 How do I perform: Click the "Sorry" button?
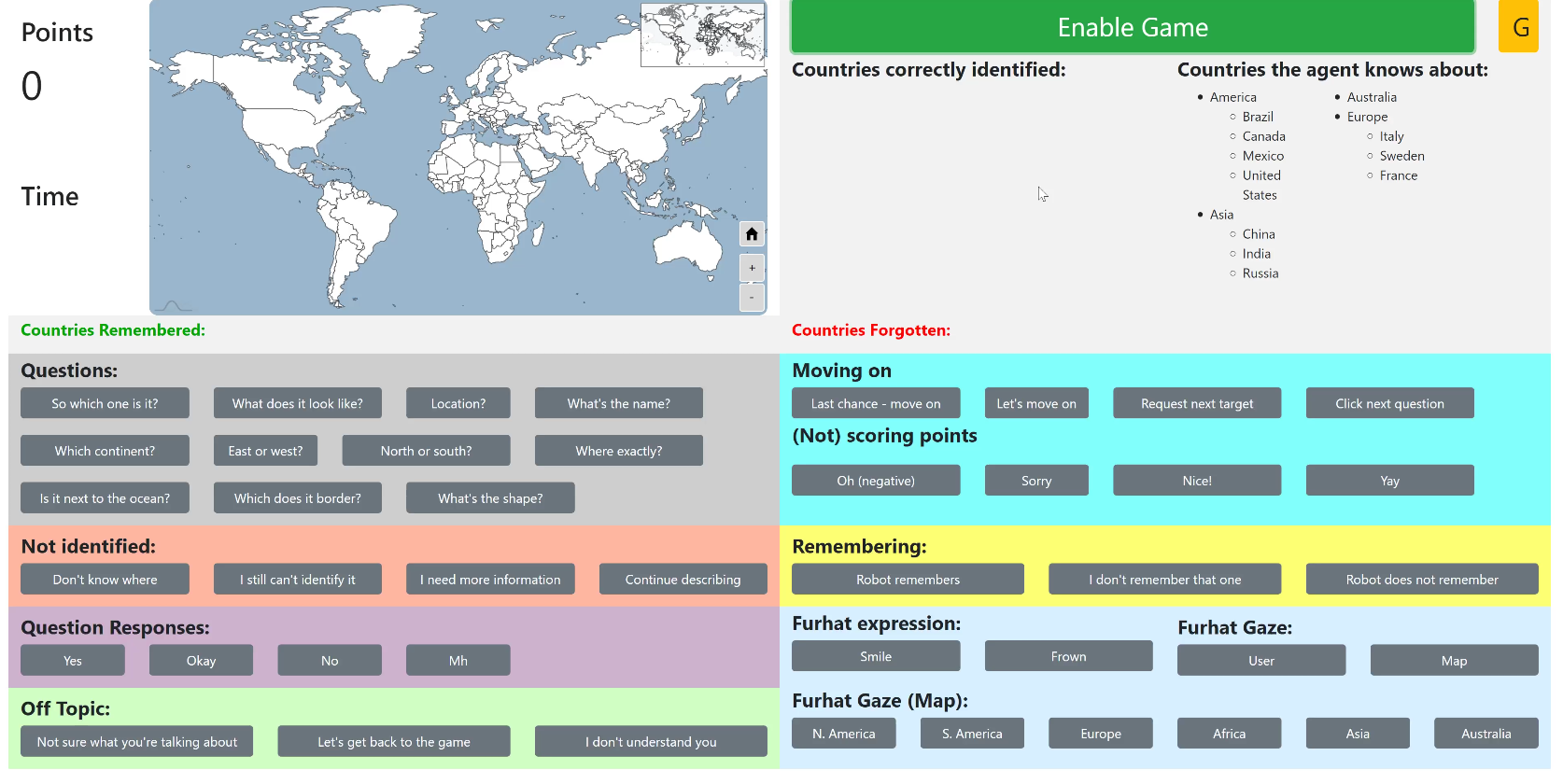pos(1036,481)
